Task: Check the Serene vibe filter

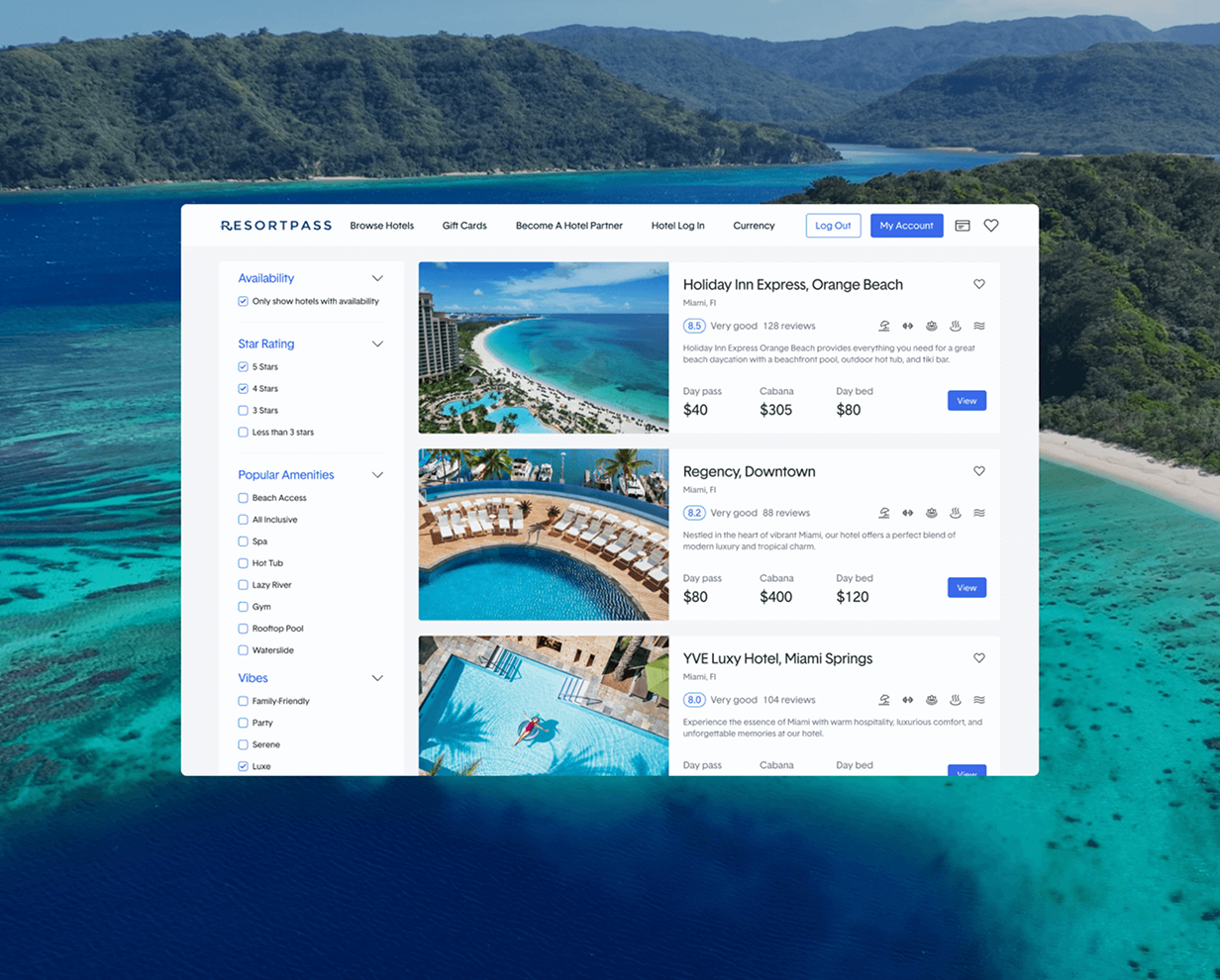Action: [243, 744]
